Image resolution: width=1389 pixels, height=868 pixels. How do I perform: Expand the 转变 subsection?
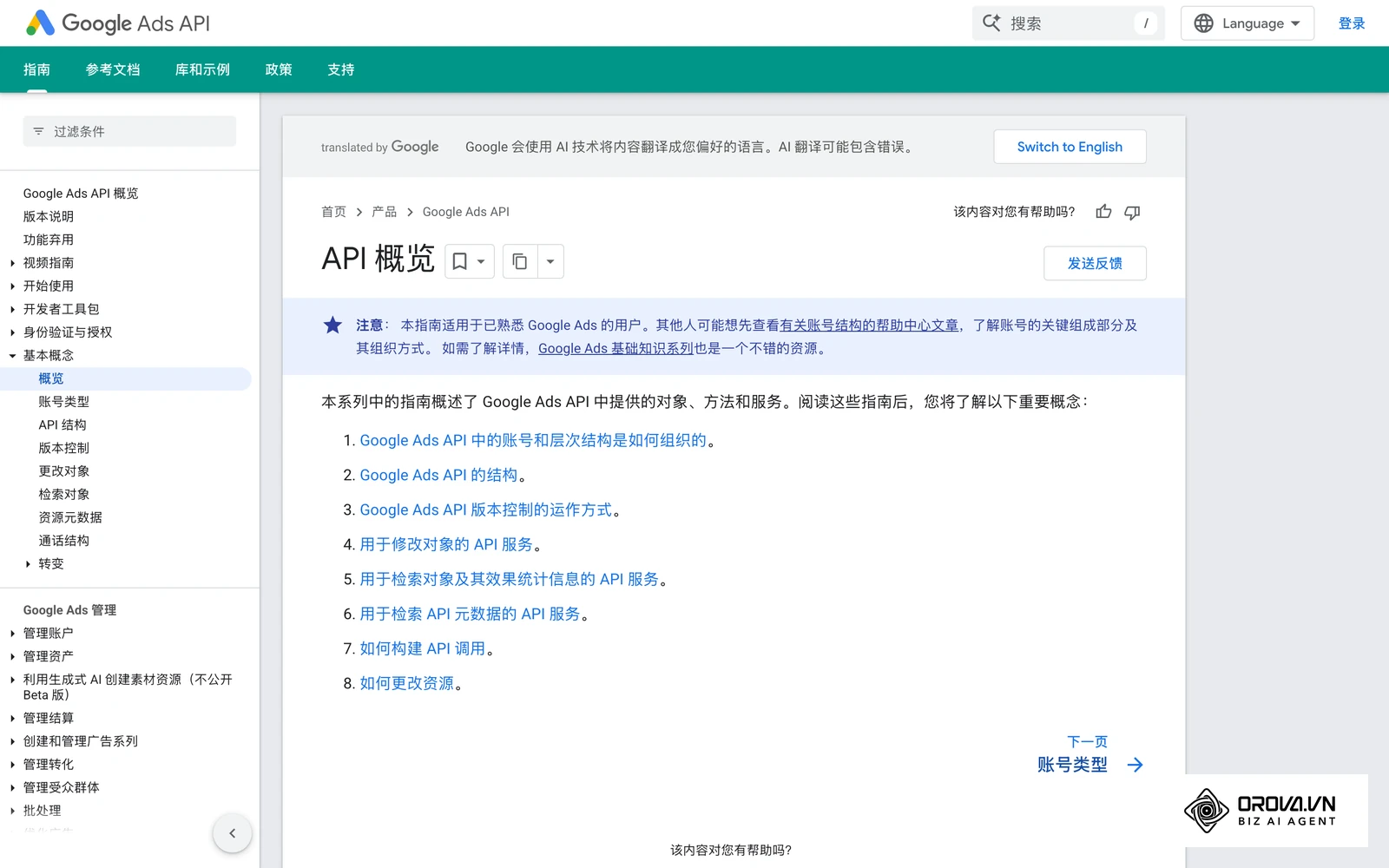click(28, 564)
